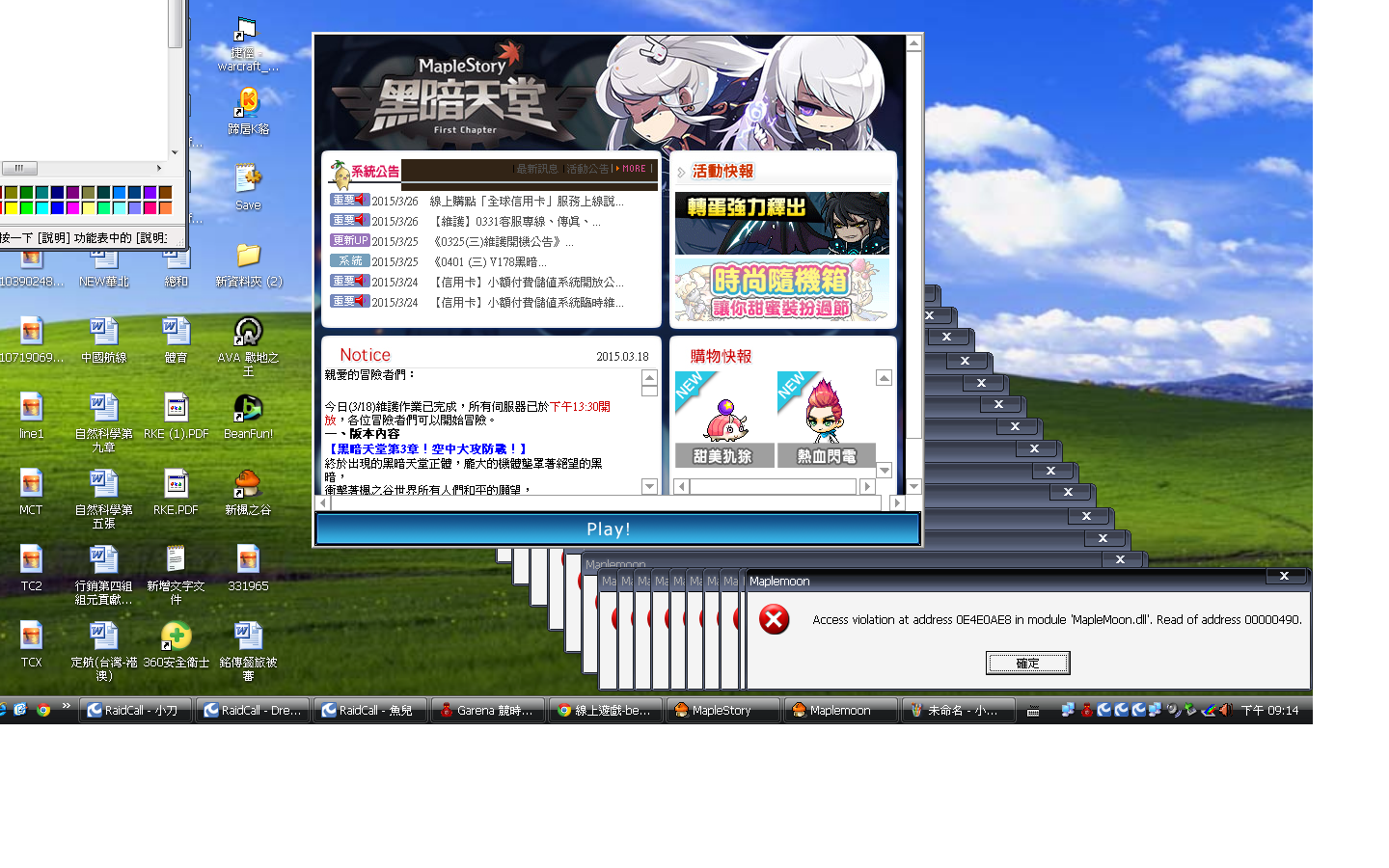Switch to RaidCall - Dre... taskbar window

(253, 710)
